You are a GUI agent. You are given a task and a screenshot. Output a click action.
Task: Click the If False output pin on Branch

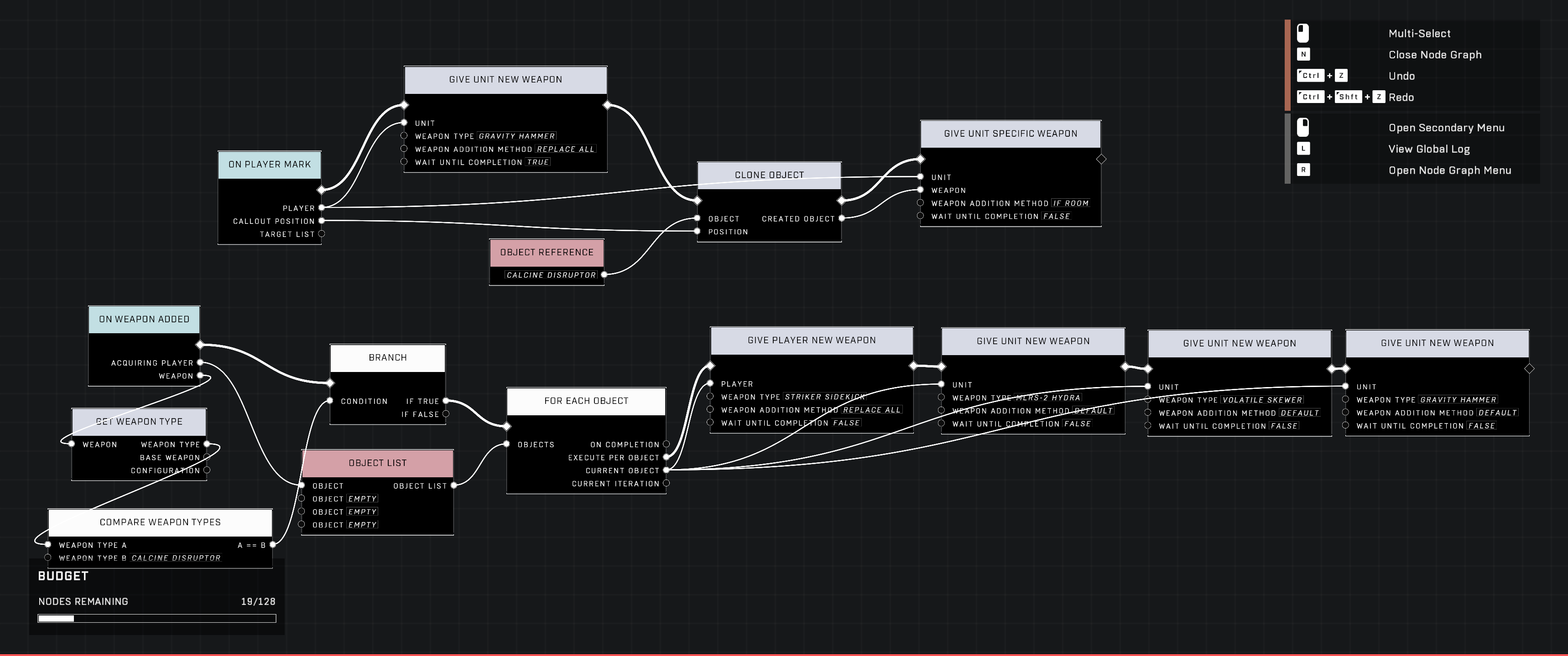(x=446, y=414)
